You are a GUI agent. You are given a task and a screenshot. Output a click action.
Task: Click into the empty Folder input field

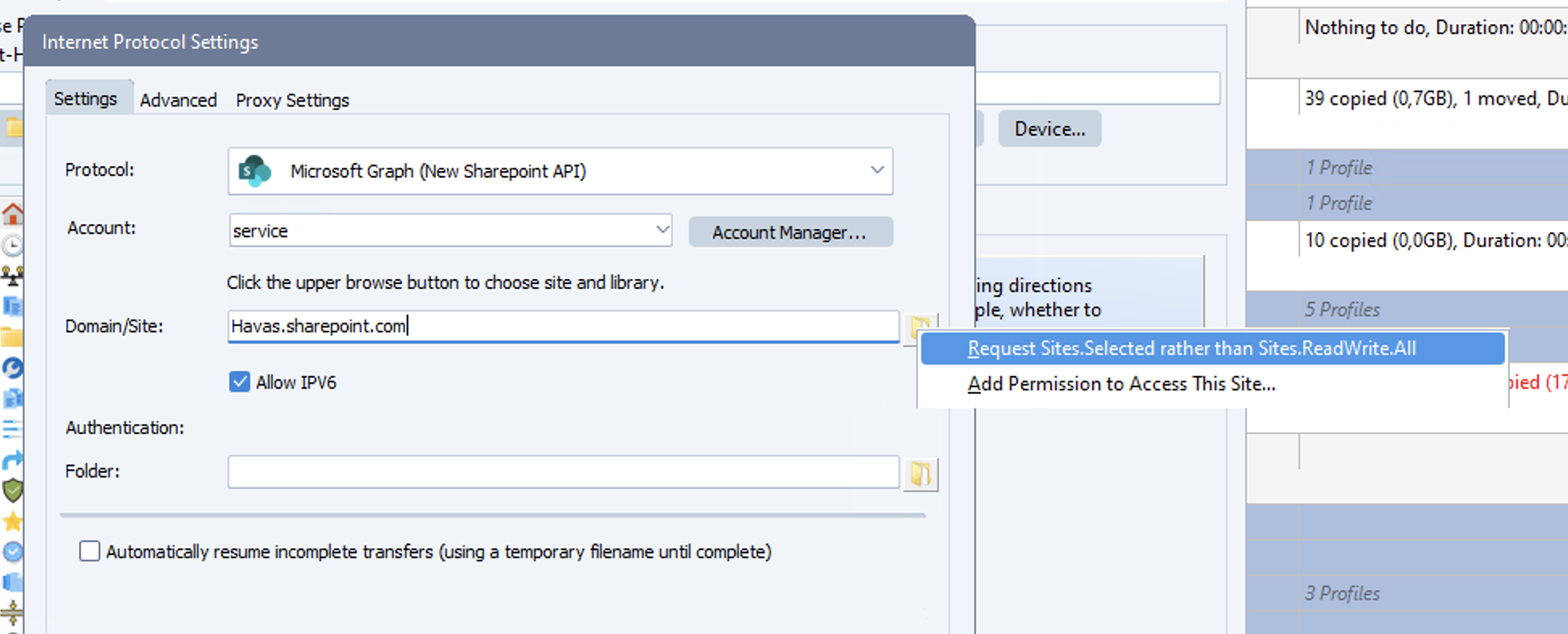pyautogui.click(x=563, y=472)
